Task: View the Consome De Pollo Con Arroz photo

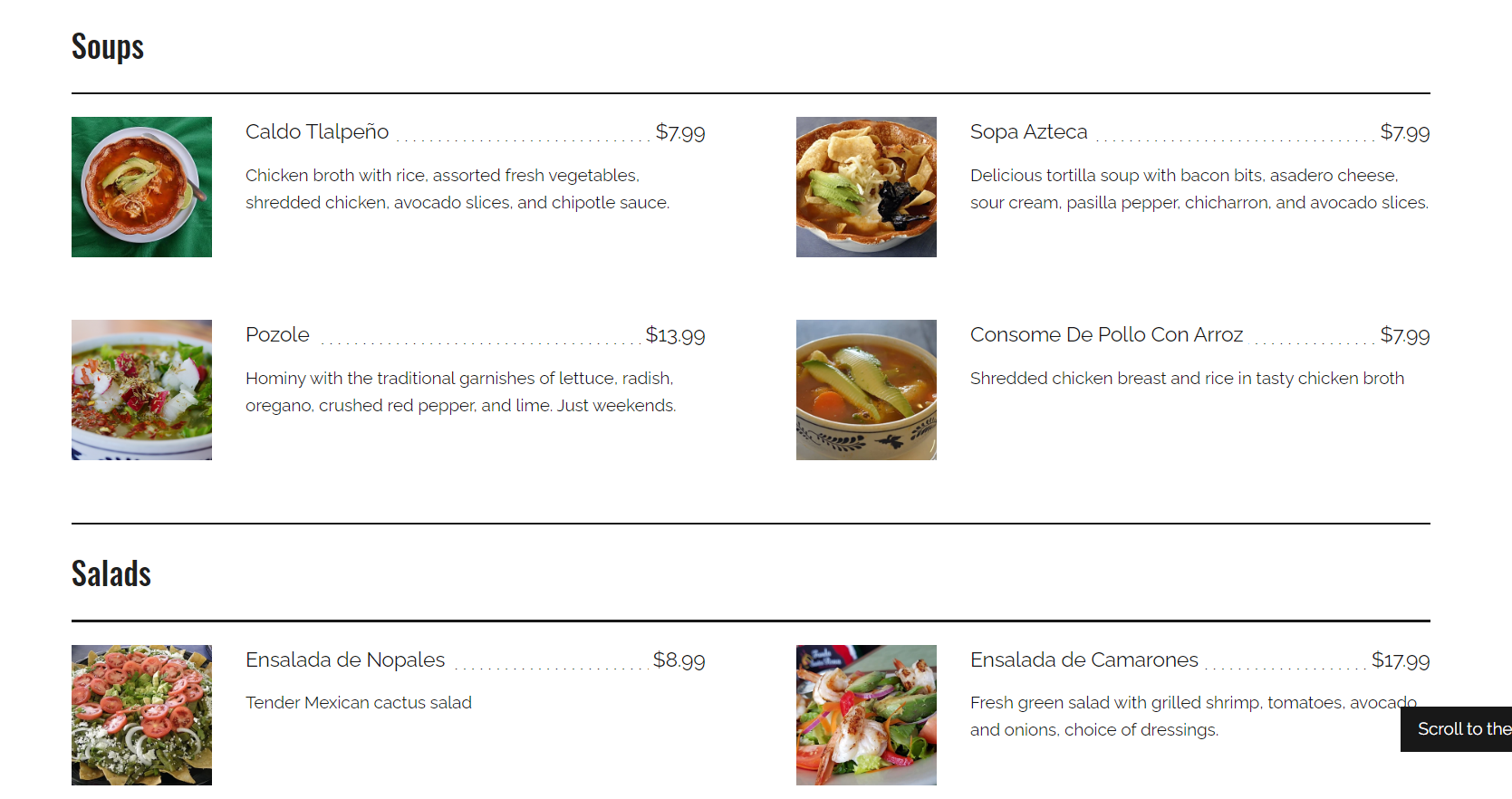Action: pos(866,390)
